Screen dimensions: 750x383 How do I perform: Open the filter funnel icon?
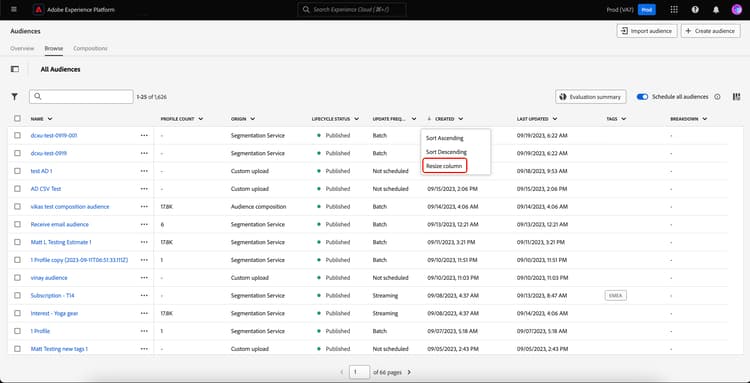(15, 97)
